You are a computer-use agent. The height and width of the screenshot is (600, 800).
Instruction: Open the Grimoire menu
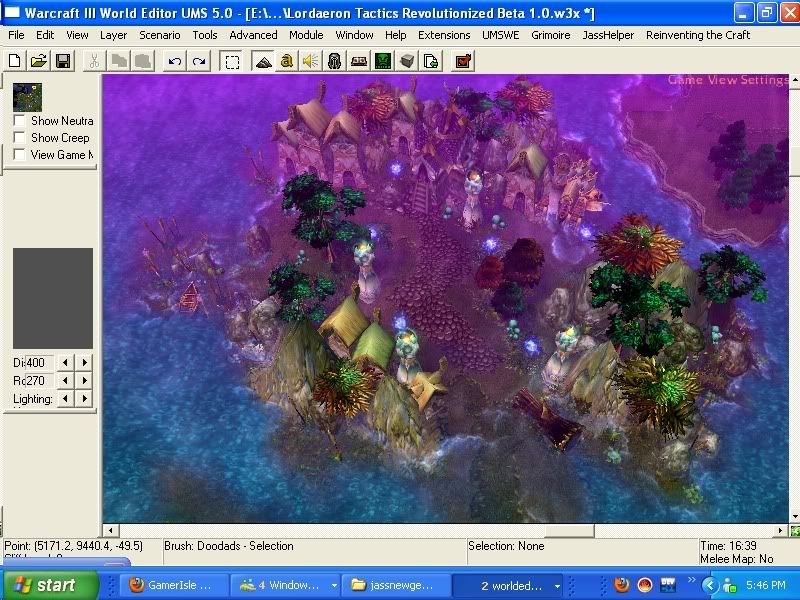point(551,35)
